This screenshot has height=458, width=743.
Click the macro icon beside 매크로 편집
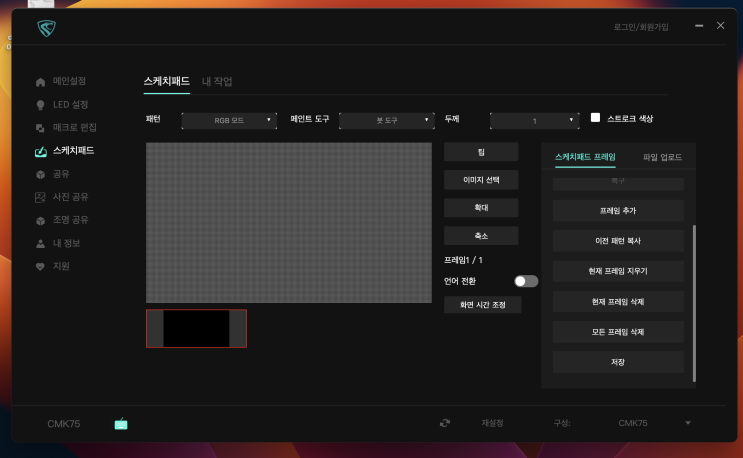40,128
